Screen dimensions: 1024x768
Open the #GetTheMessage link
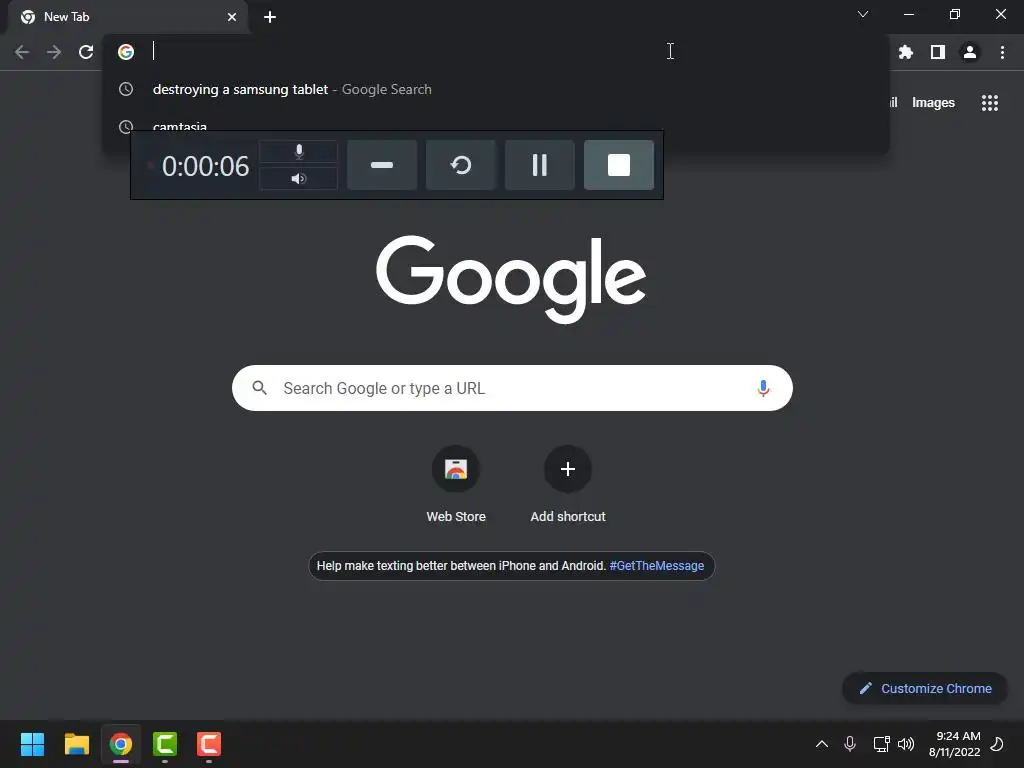point(656,566)
